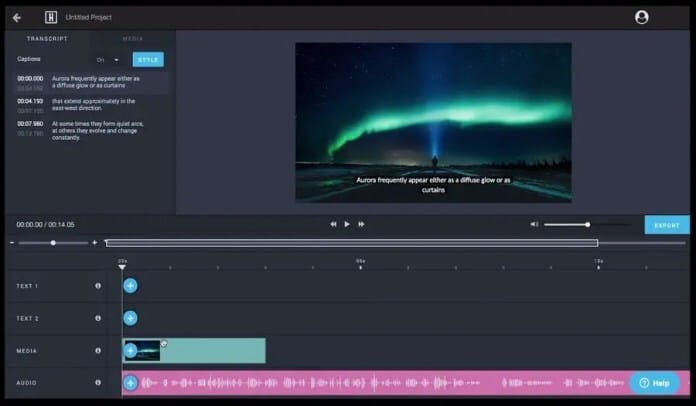This screenshot has height=406, width=696.
Task: Click the Export button
Action: (x=667, y=225)
